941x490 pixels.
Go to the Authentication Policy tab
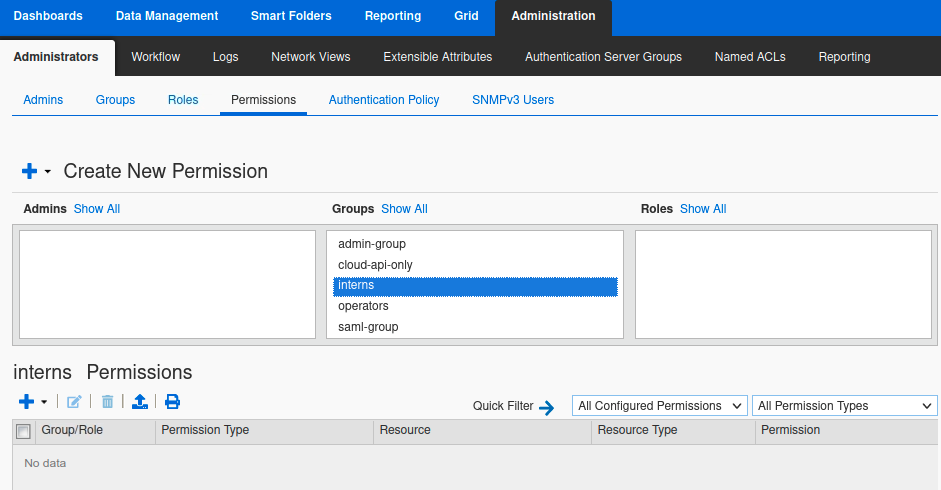384,100
